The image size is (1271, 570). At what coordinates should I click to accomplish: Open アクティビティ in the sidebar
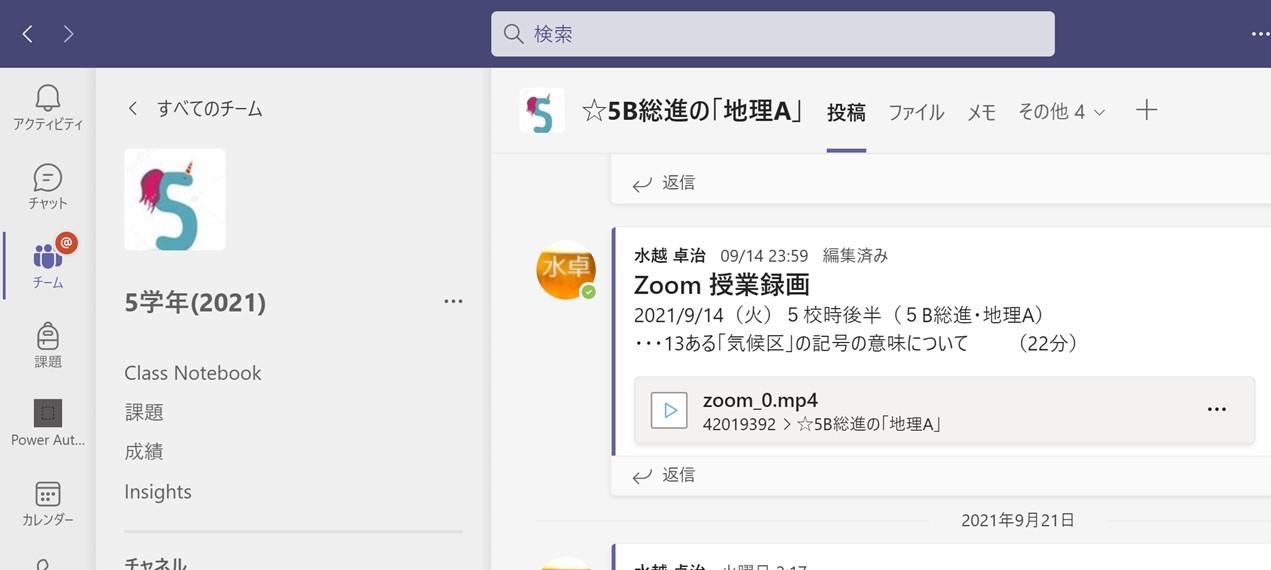pyautogui.click(x=48, y=107)
